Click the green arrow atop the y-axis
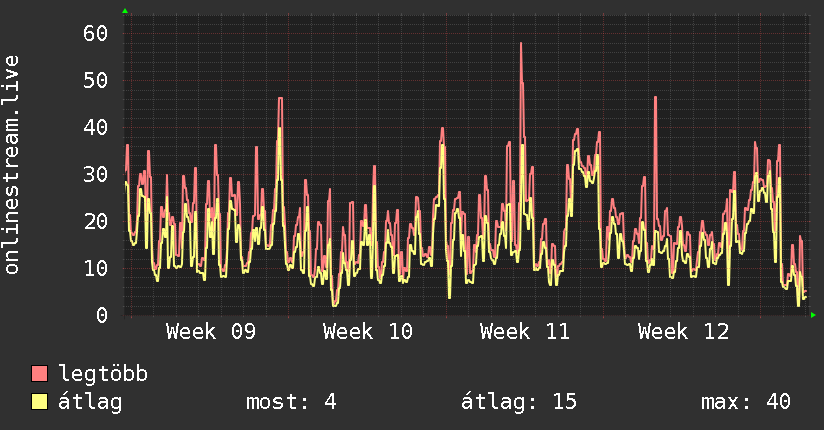 click(125, 11)
